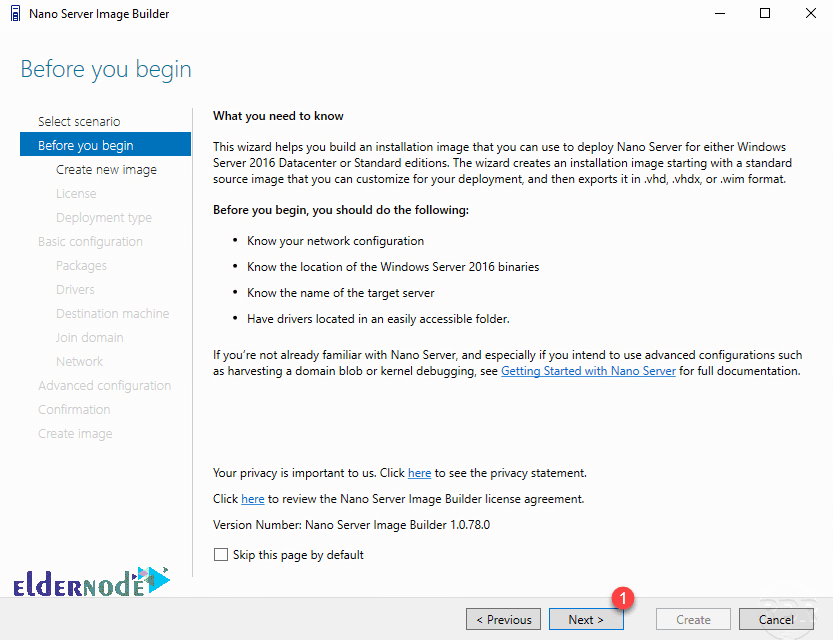Open Getting Started with Nano Server link
Viewport: 833px width, 640px height.
588,371
